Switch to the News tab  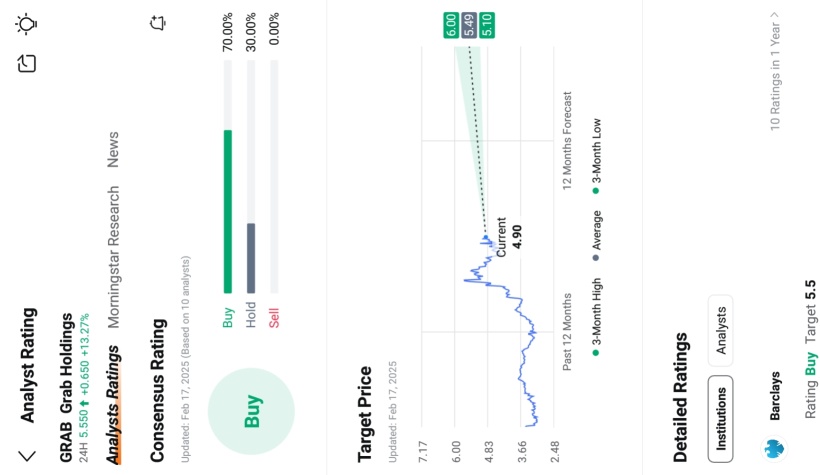point(113,150)
